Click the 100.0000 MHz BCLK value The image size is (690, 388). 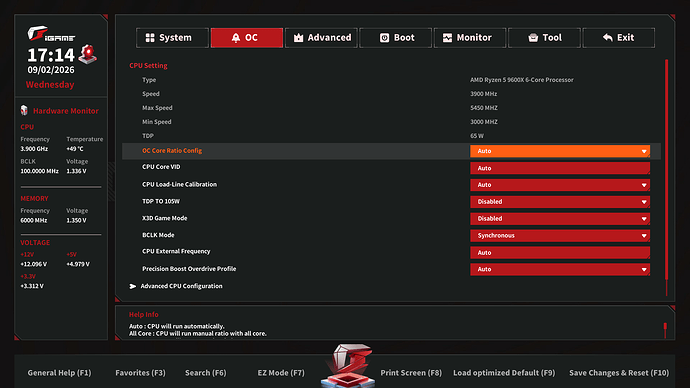tap(39, 171)
